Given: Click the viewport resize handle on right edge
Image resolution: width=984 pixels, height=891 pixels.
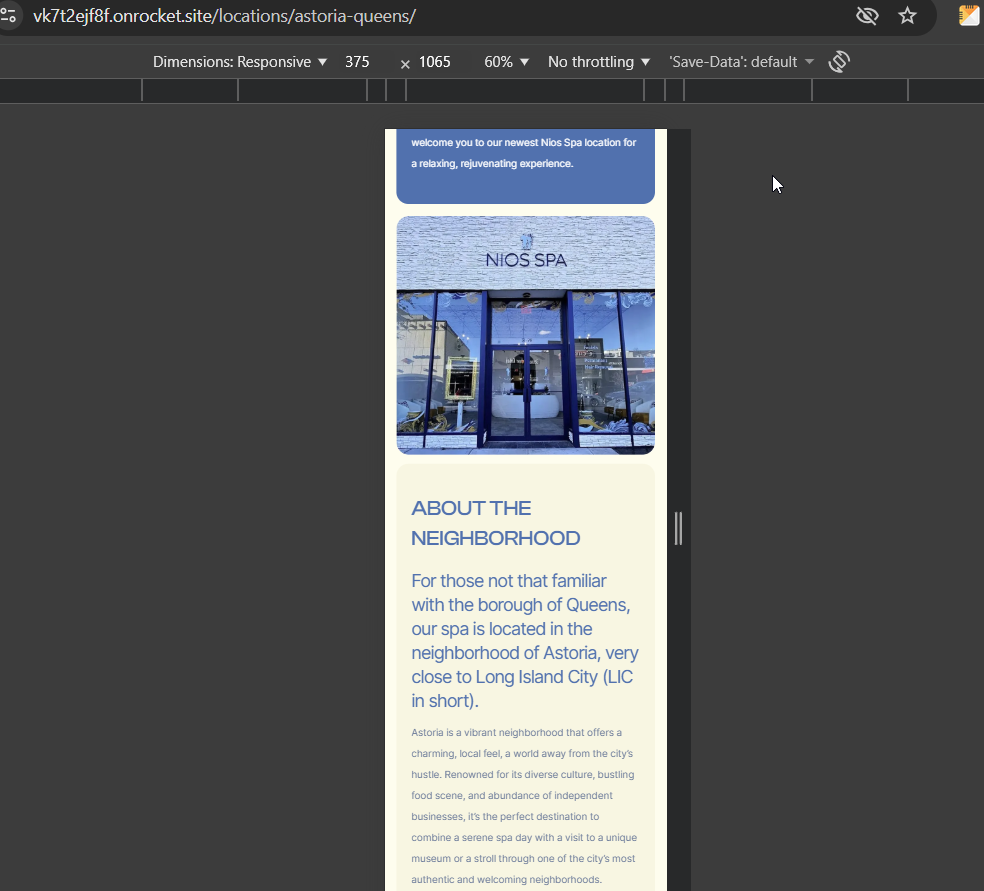Looking at the screenshot, I should pyautogui.click(x=678, y=528).
